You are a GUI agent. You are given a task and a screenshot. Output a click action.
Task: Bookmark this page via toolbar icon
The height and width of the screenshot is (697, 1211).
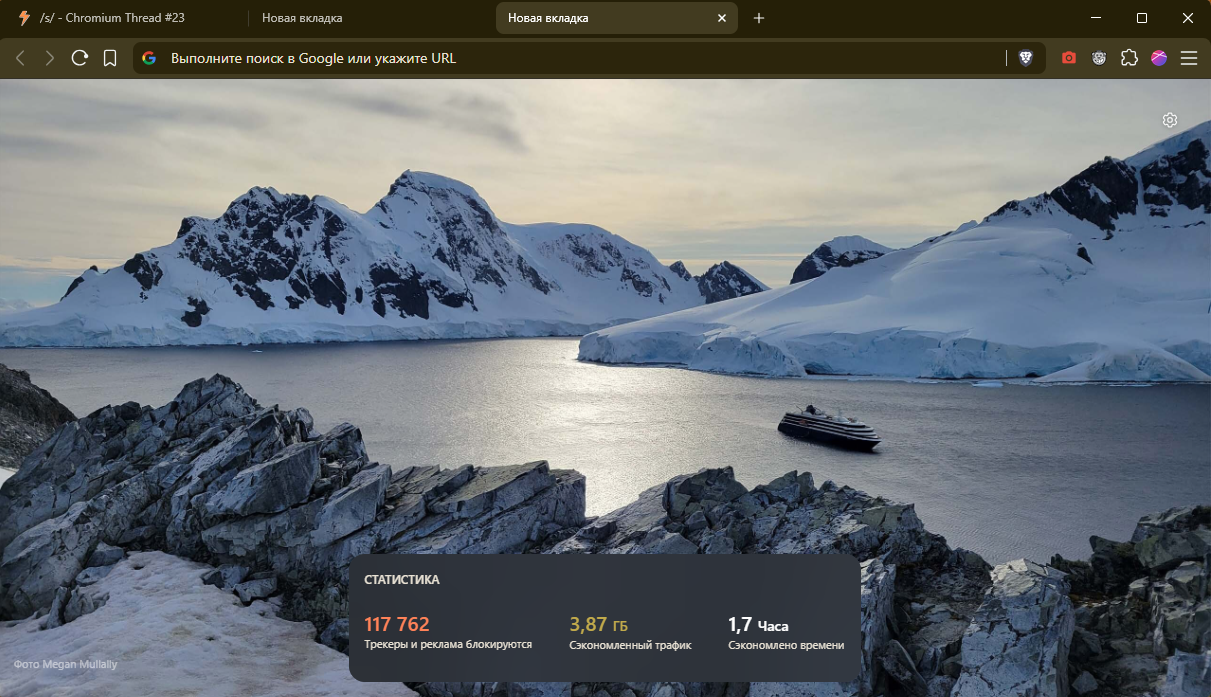point(110,58)
